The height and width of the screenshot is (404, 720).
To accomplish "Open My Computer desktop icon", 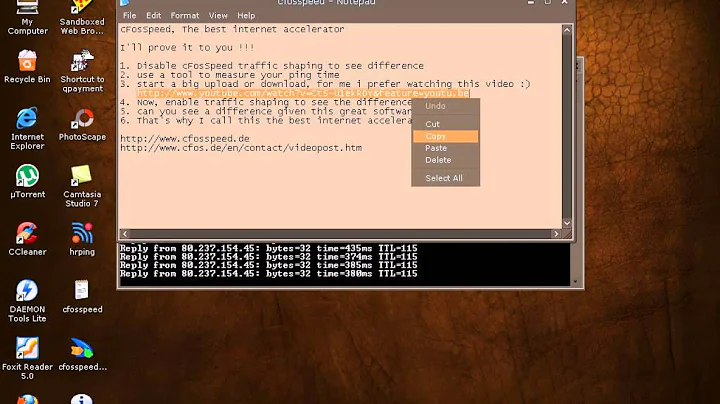I will click(x=27, y=17).
